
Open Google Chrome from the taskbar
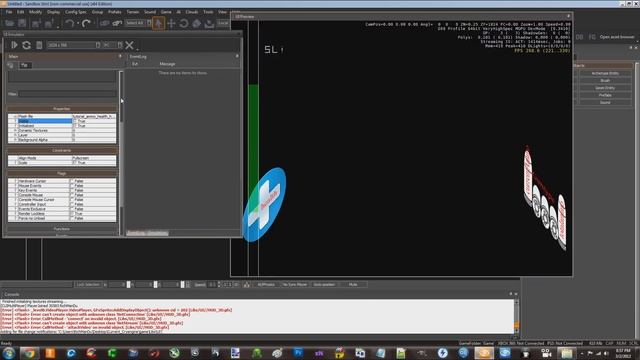click(29, 353)
